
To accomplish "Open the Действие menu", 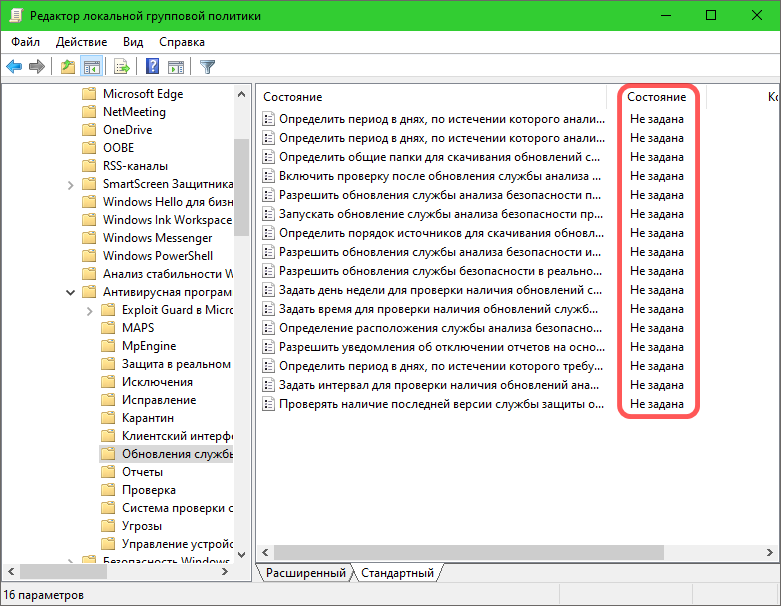I will tap(81, 42).
